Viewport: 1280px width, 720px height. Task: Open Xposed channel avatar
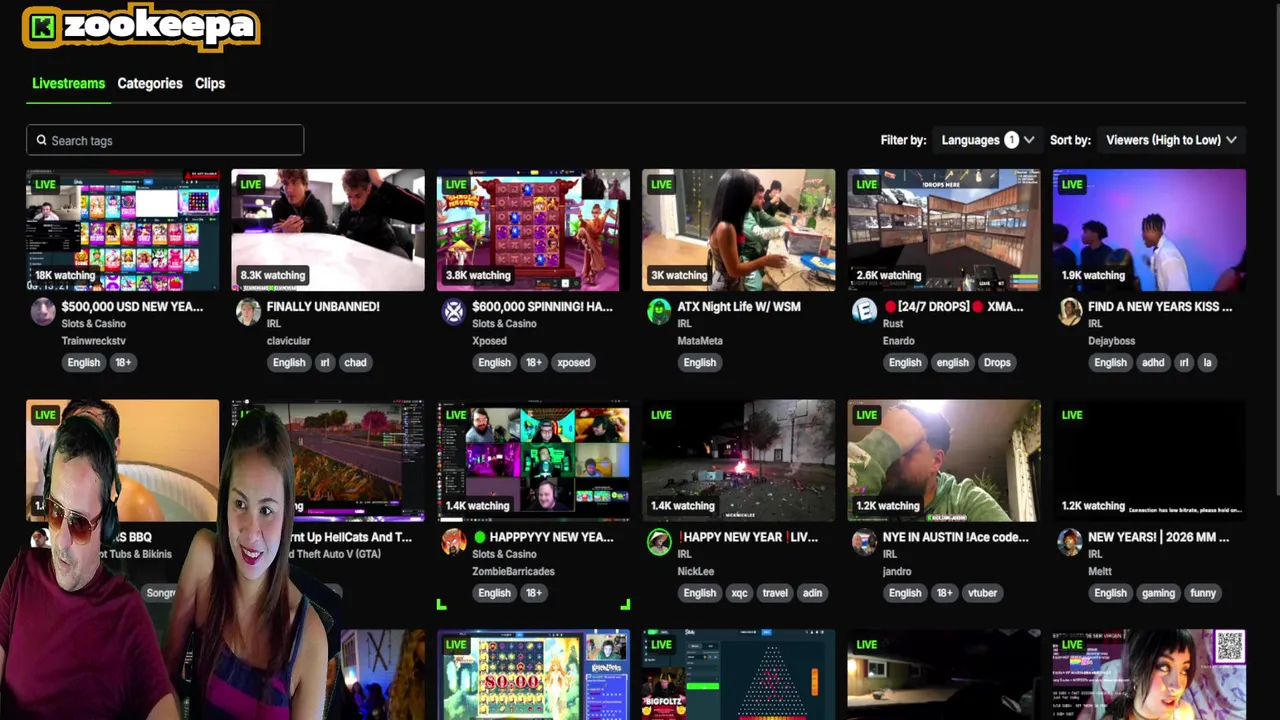click(x=454, y=312)
